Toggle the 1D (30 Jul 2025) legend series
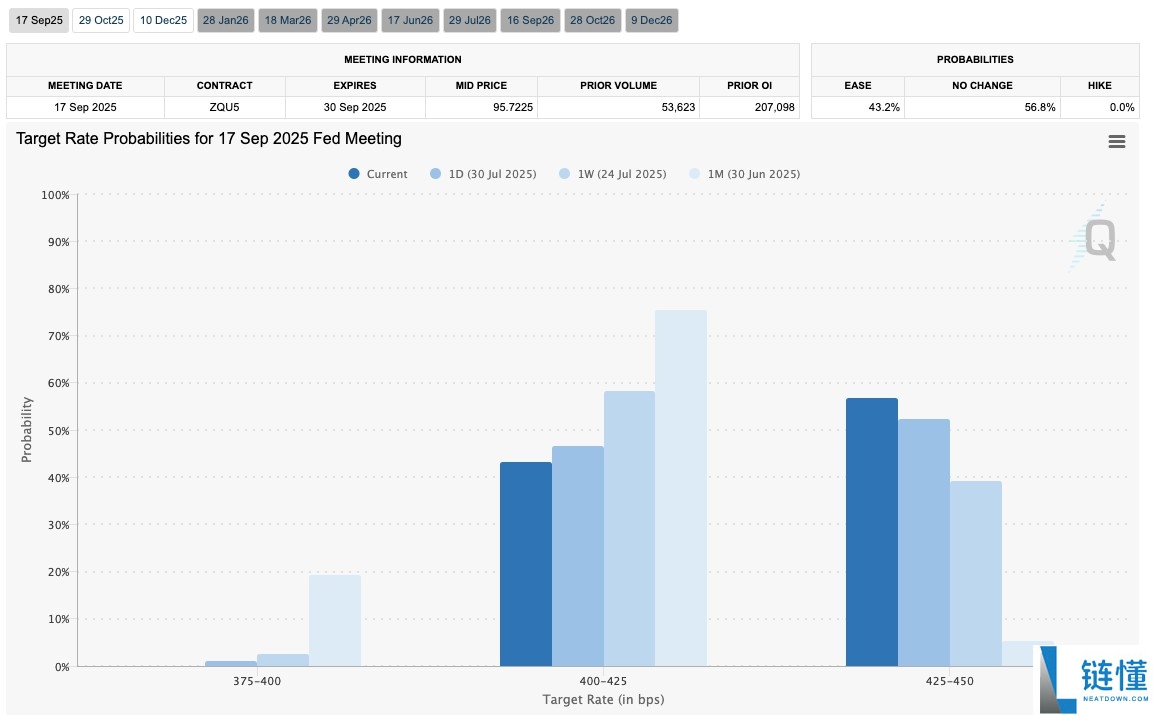1153x715 pixels. 483,174
